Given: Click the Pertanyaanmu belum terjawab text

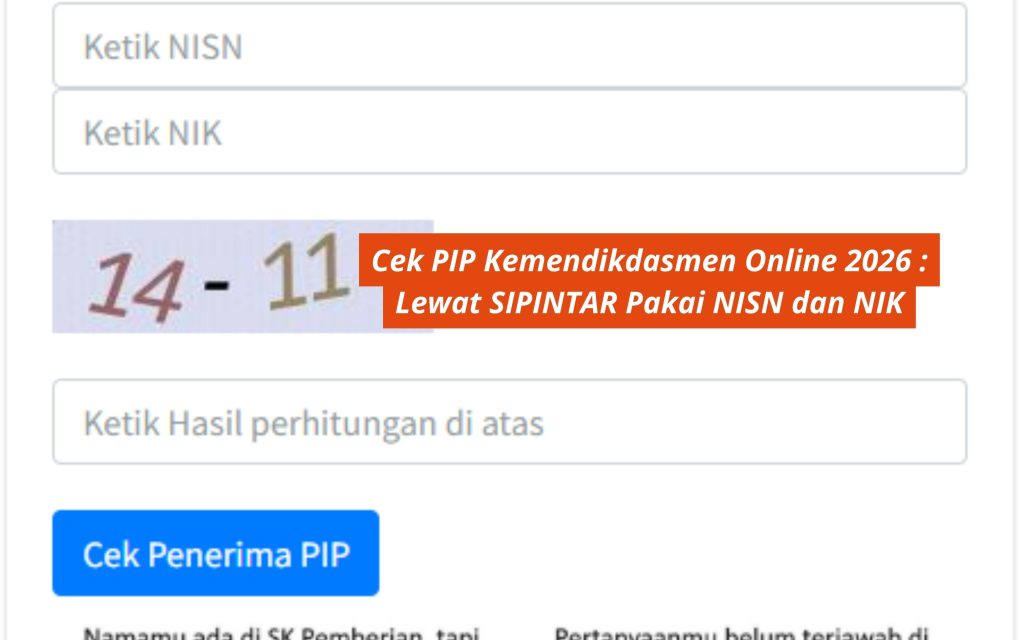Looking at the screenshot, I should (741, 633).
